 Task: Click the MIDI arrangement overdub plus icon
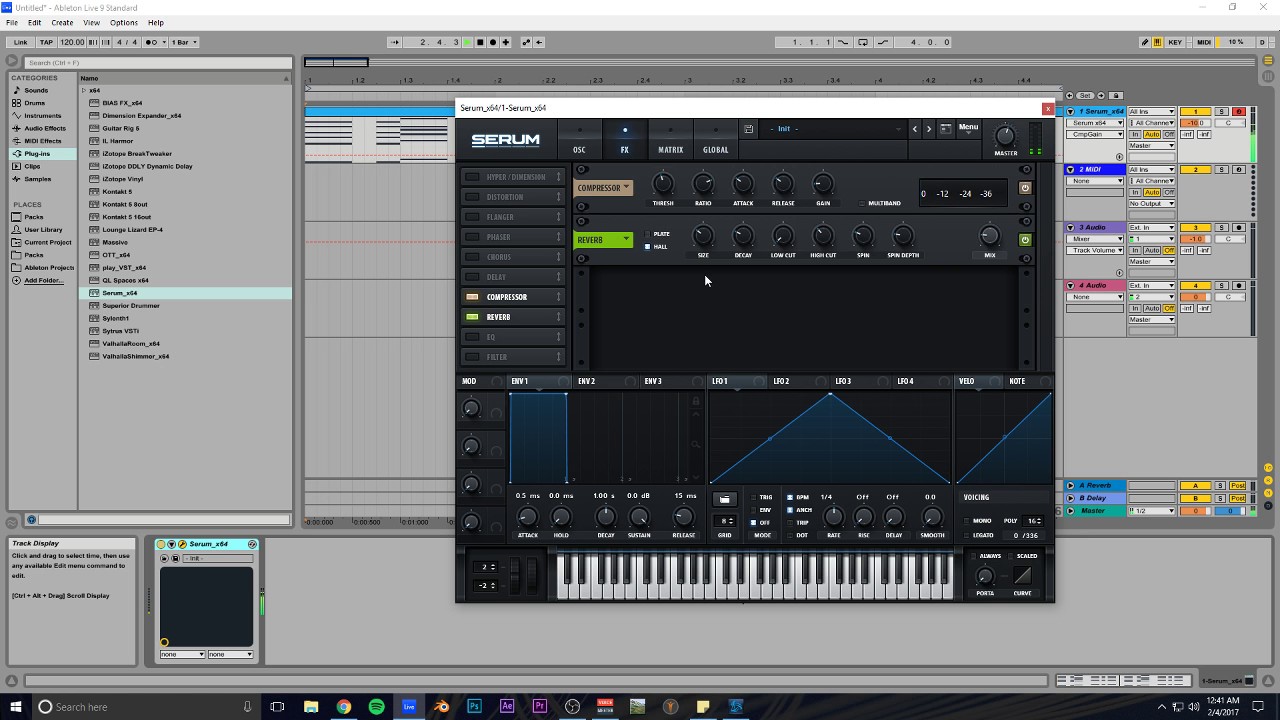point(506,42)
